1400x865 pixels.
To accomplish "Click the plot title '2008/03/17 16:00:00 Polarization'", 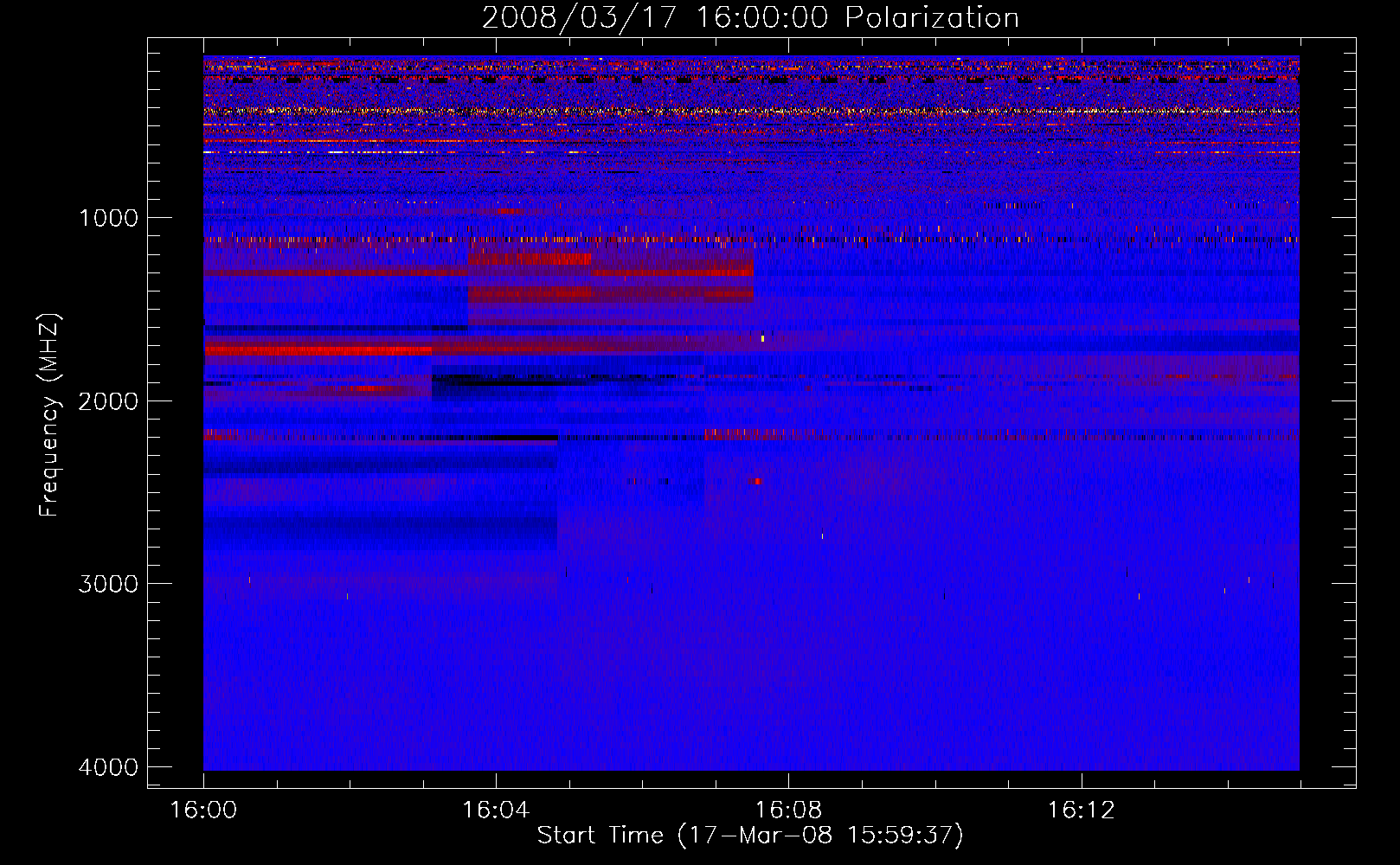I will click(750, 18).
